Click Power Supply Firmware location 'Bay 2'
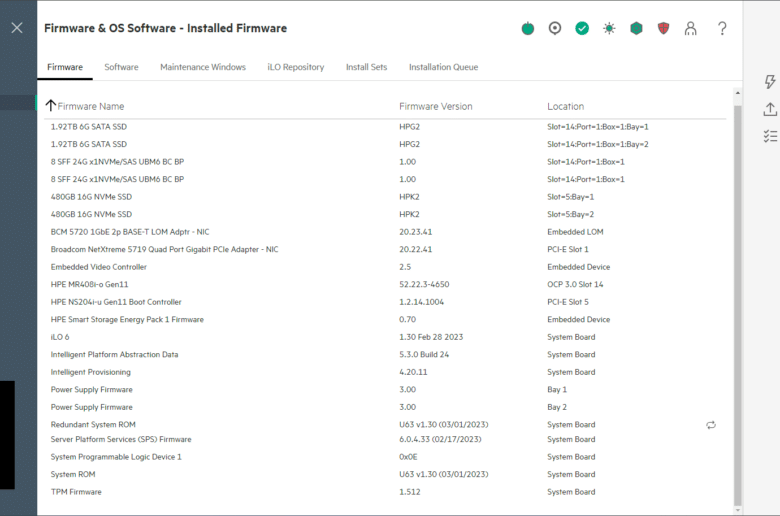 pos(557,407)
